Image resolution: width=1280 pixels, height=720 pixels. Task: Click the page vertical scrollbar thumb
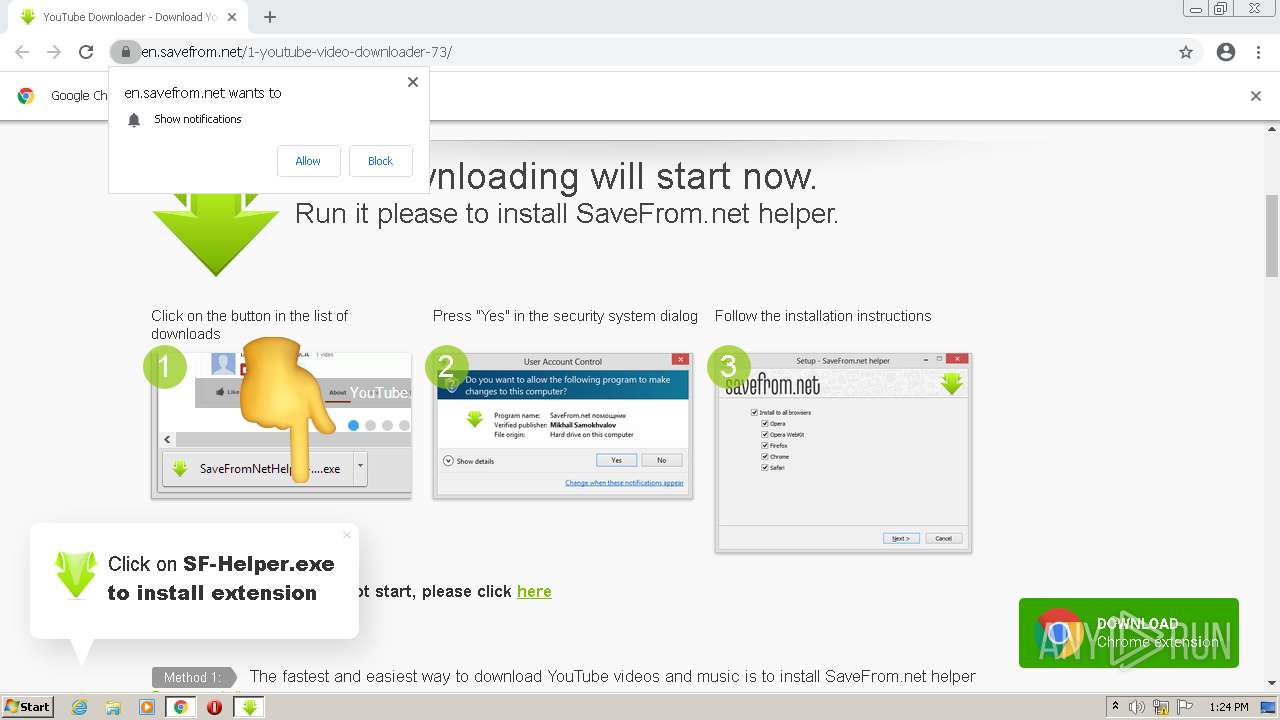[x=1272, y=235]
